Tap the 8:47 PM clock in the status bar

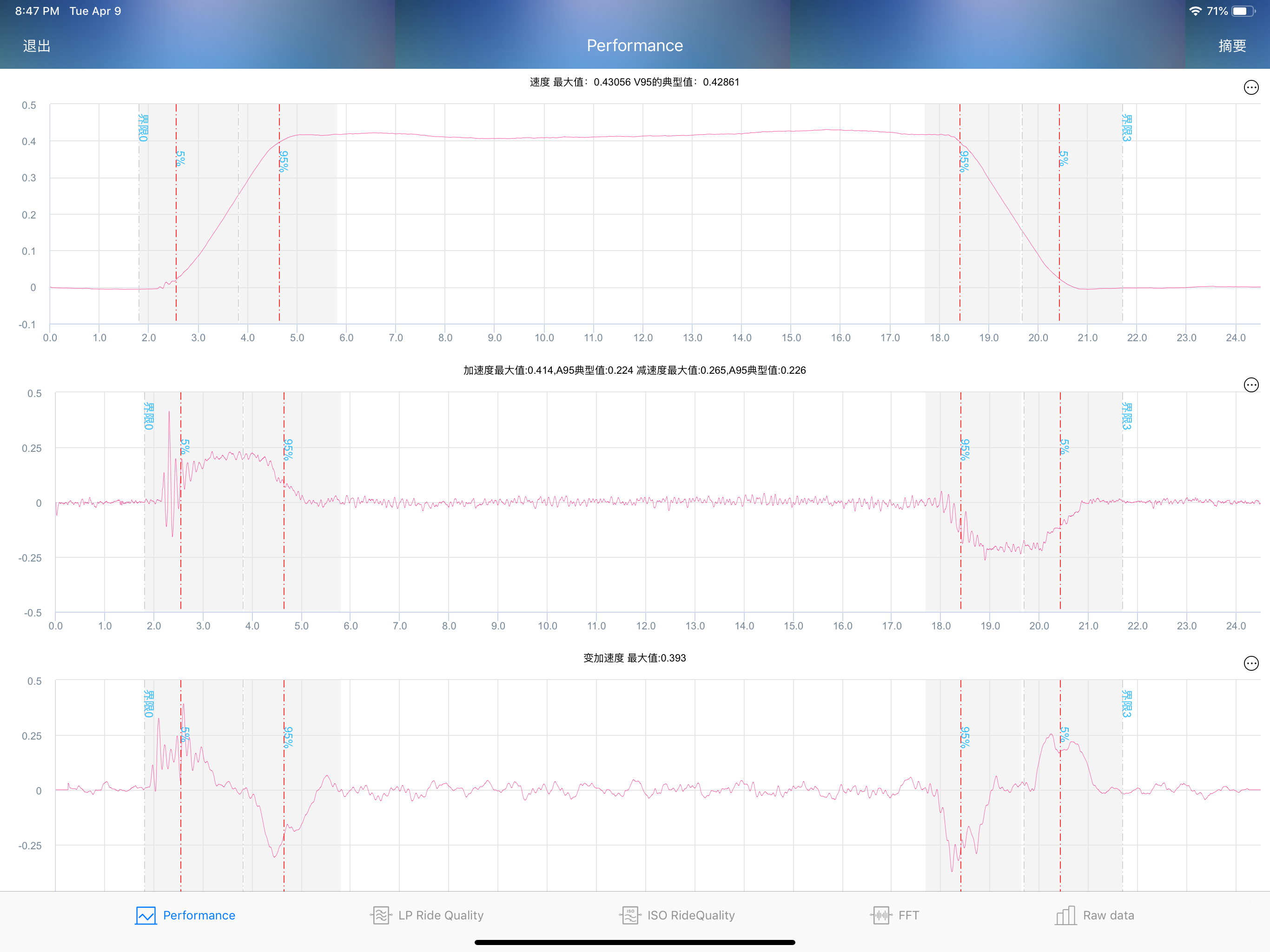[37, 11]
